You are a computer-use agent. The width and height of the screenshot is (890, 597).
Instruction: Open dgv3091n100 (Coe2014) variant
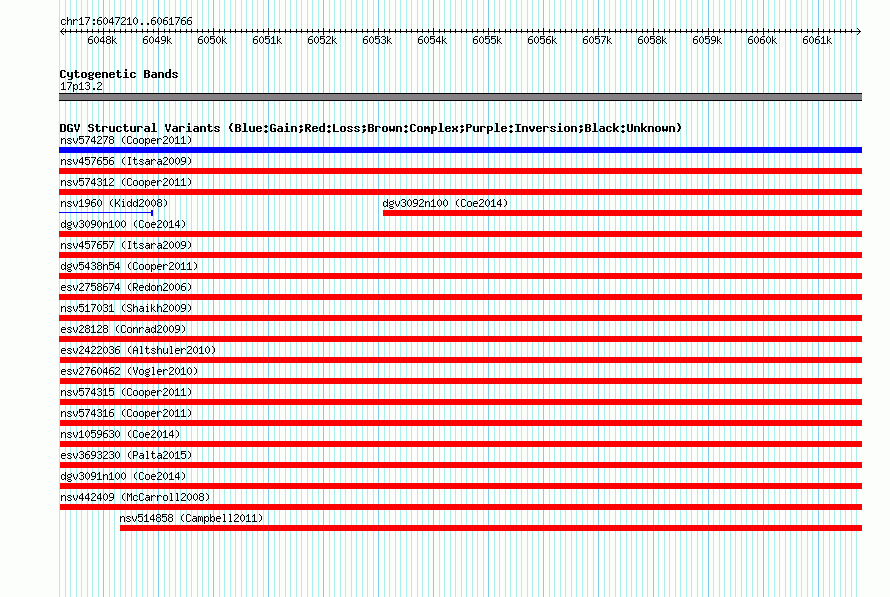pos(123,476)
